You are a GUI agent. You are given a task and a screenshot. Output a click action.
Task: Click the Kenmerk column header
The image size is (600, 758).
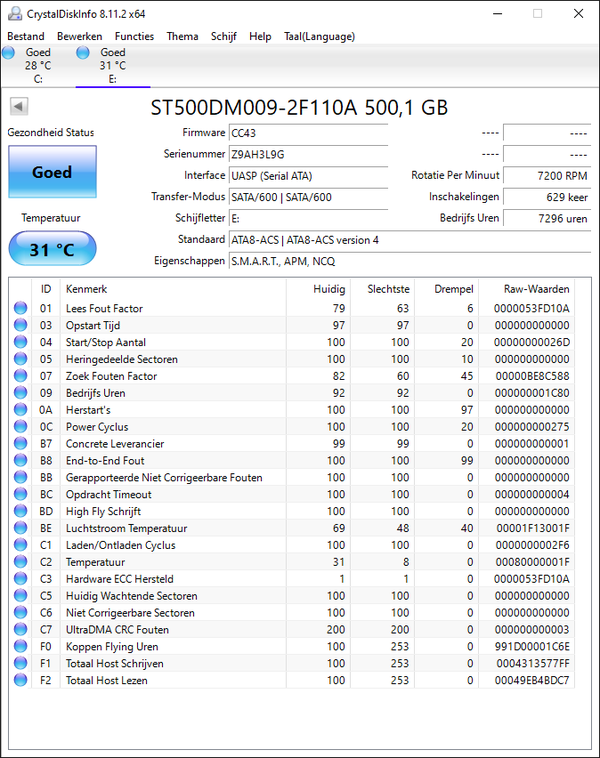[86, 289]
